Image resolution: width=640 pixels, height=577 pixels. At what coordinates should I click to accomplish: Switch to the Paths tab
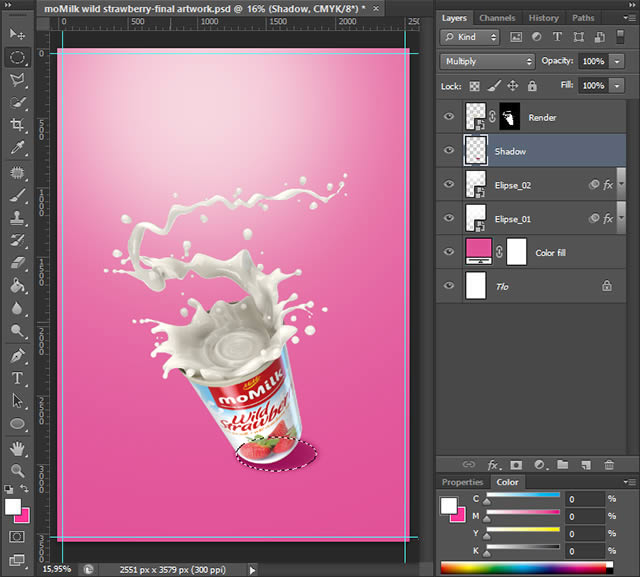583,18
